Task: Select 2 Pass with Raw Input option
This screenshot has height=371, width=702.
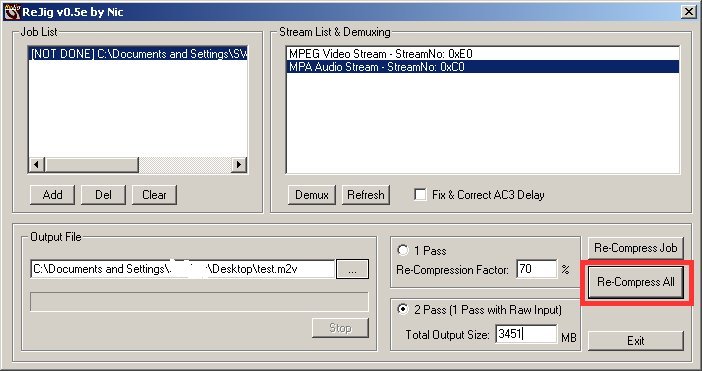Action: pyautogui.click(x=403, y=309)
